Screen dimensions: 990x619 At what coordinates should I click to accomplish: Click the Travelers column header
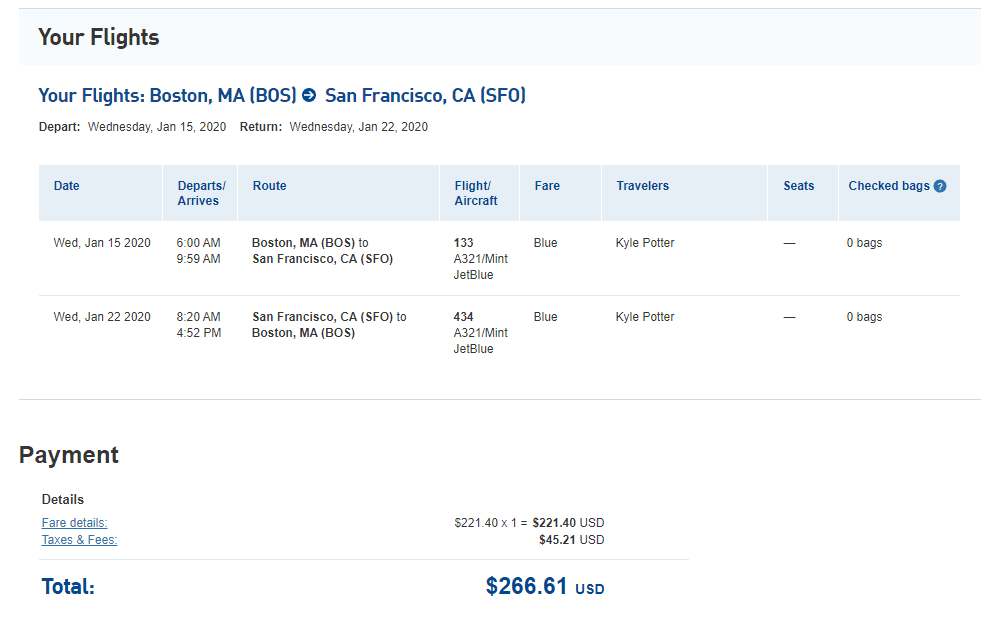pyautogui.click(x=642, y=186)
